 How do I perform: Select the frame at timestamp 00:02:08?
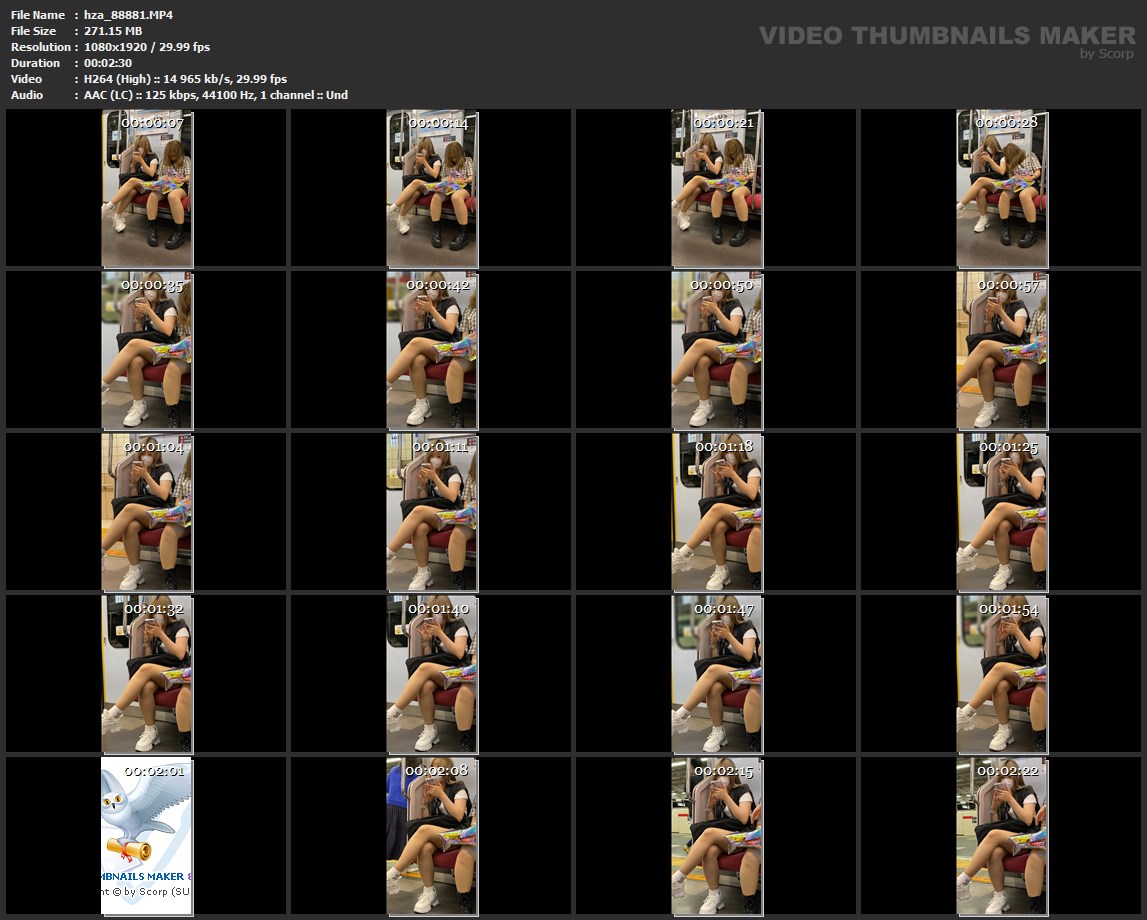[432, 836]
